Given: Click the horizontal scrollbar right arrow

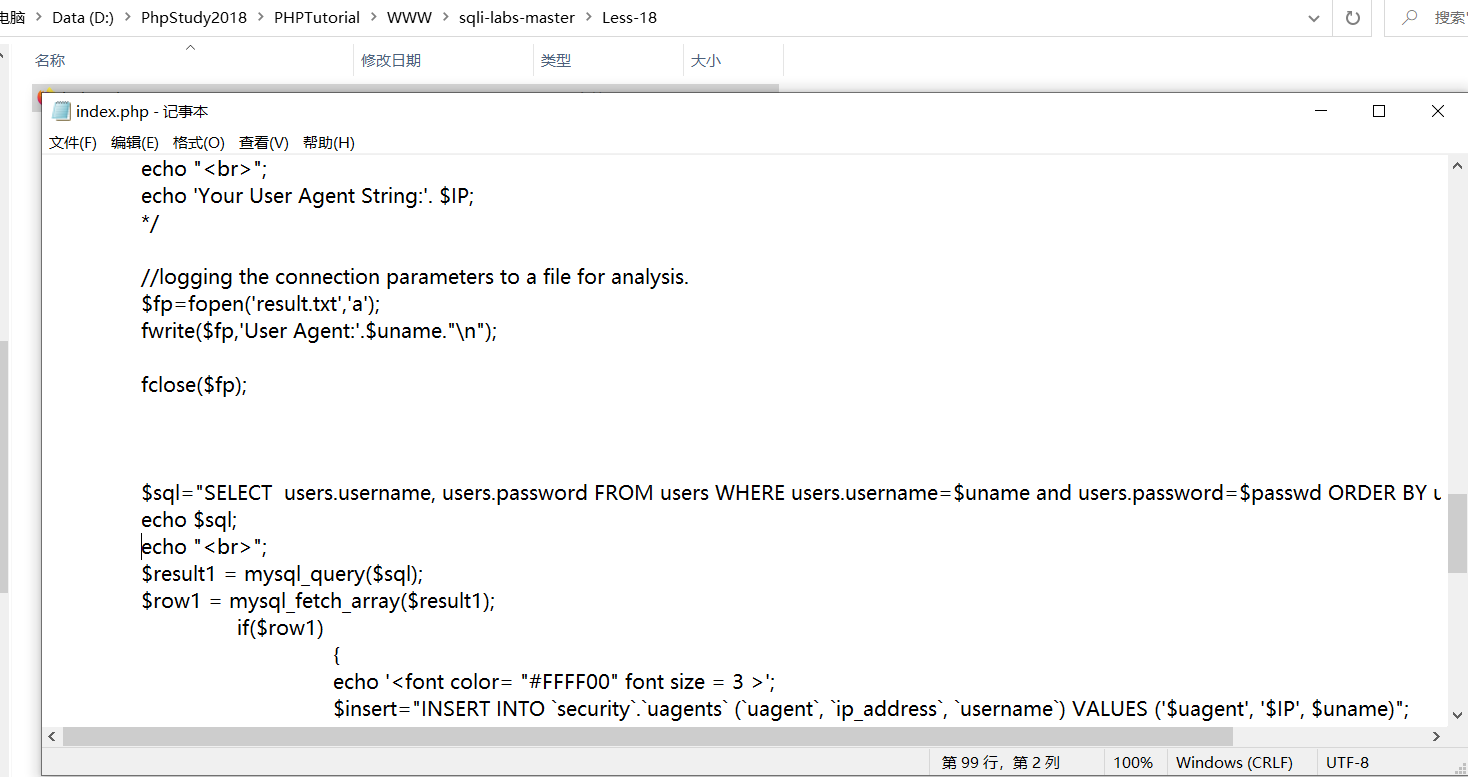Looking at the screenshot, I should click(x=1437, y=736).
